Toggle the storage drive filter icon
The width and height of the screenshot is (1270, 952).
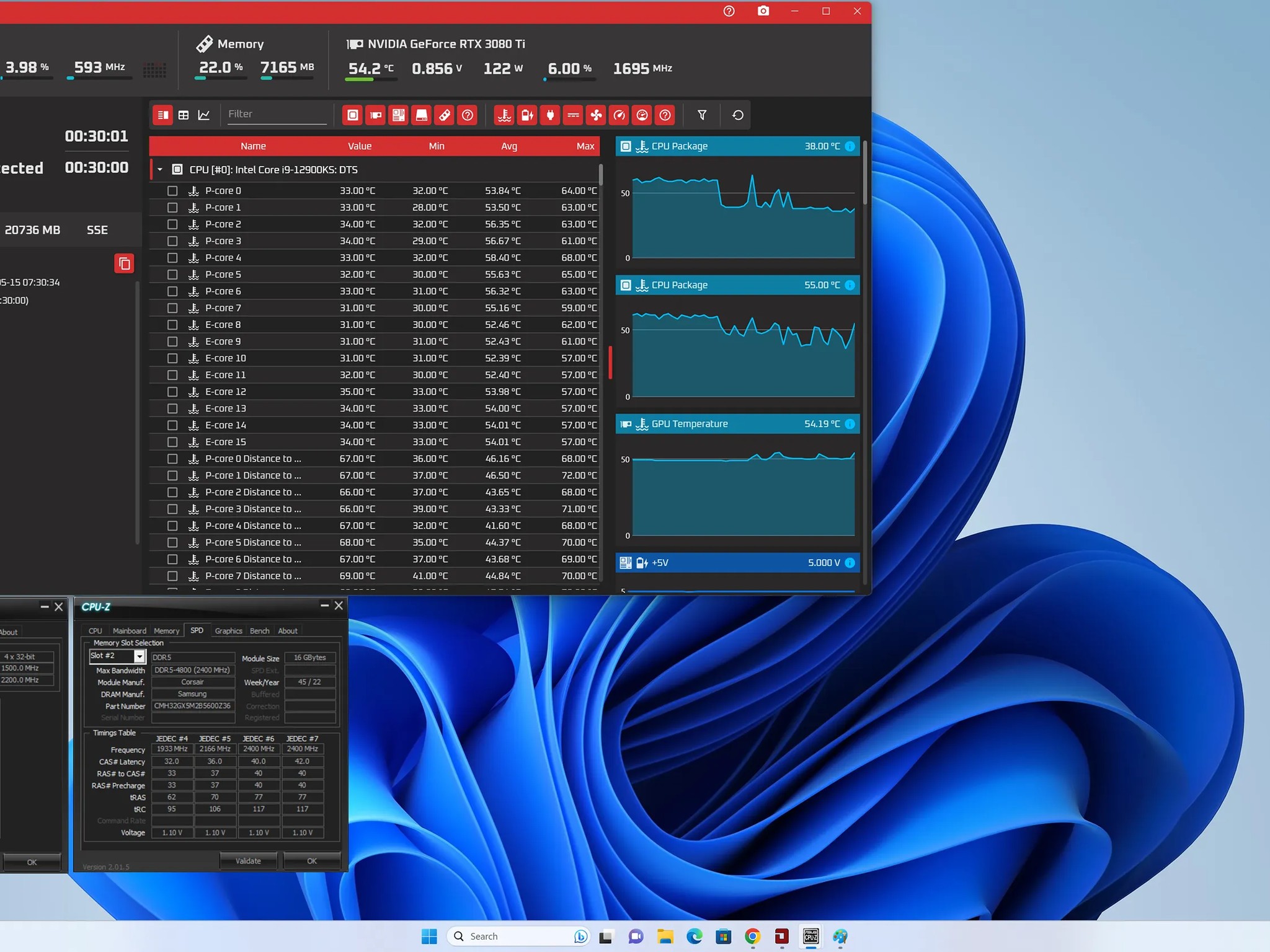pyautogui.click(x=422, y=115)
